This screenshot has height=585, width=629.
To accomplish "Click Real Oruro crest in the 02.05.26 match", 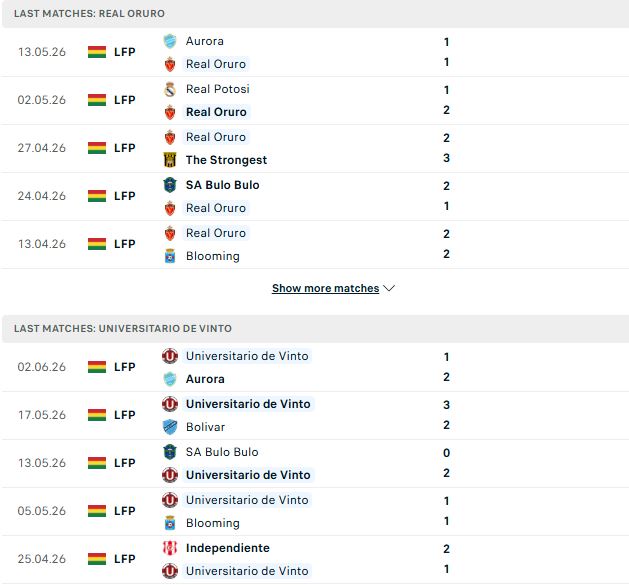I will (x=170, y=112).
